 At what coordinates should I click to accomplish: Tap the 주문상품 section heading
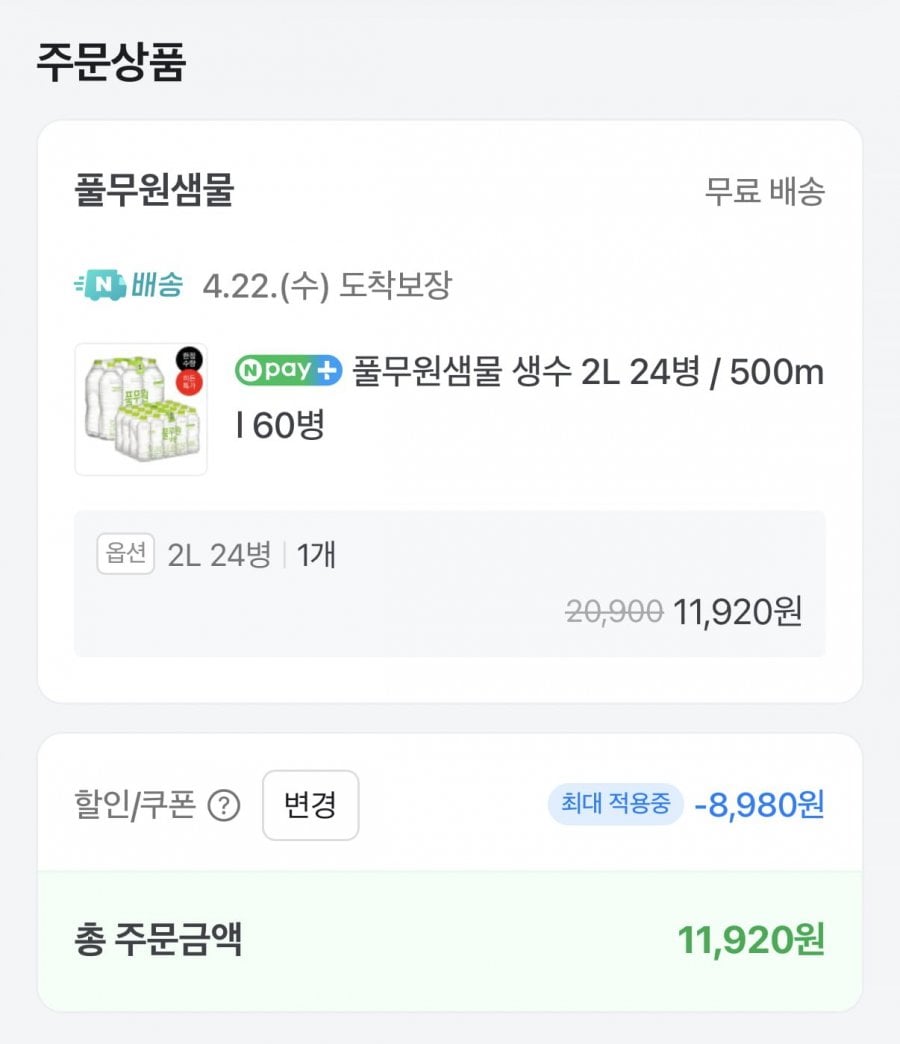pyautogui.click(x=111, y=62)
